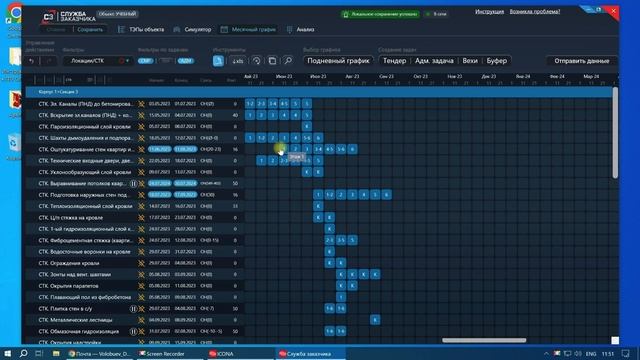Open the Инструкция link
The width and height of the screenshot is (640, 360).
click(x=489, y=11)
